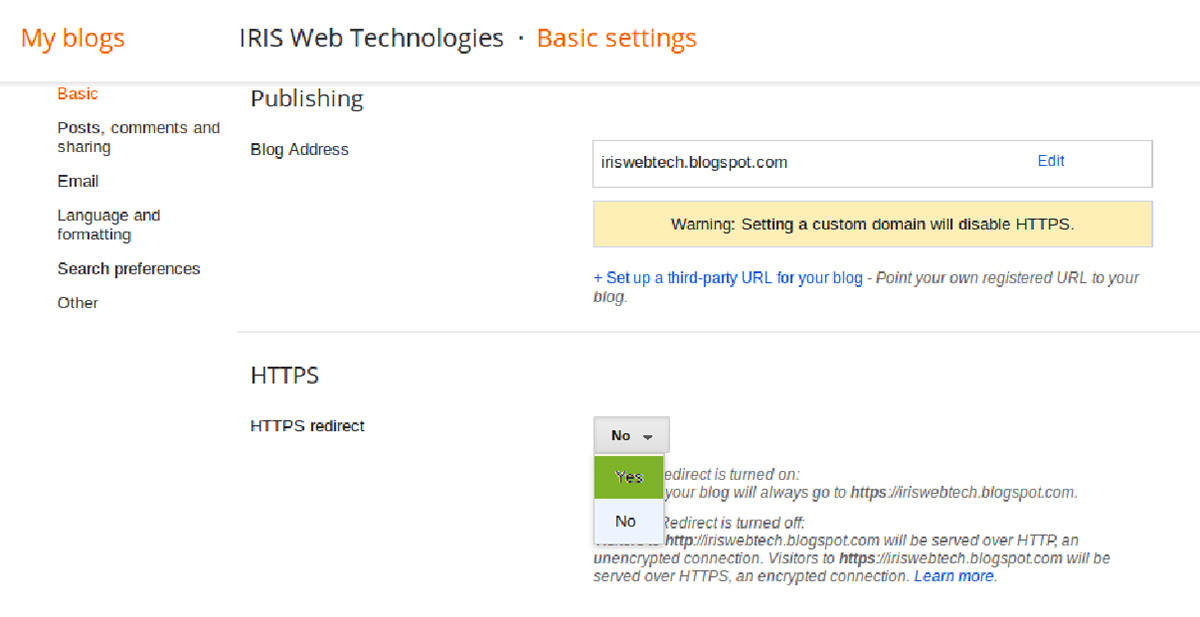Choose No in the HTTPS redirect menu
Viewport: 1200px width, 617px height.
[629, 521]
